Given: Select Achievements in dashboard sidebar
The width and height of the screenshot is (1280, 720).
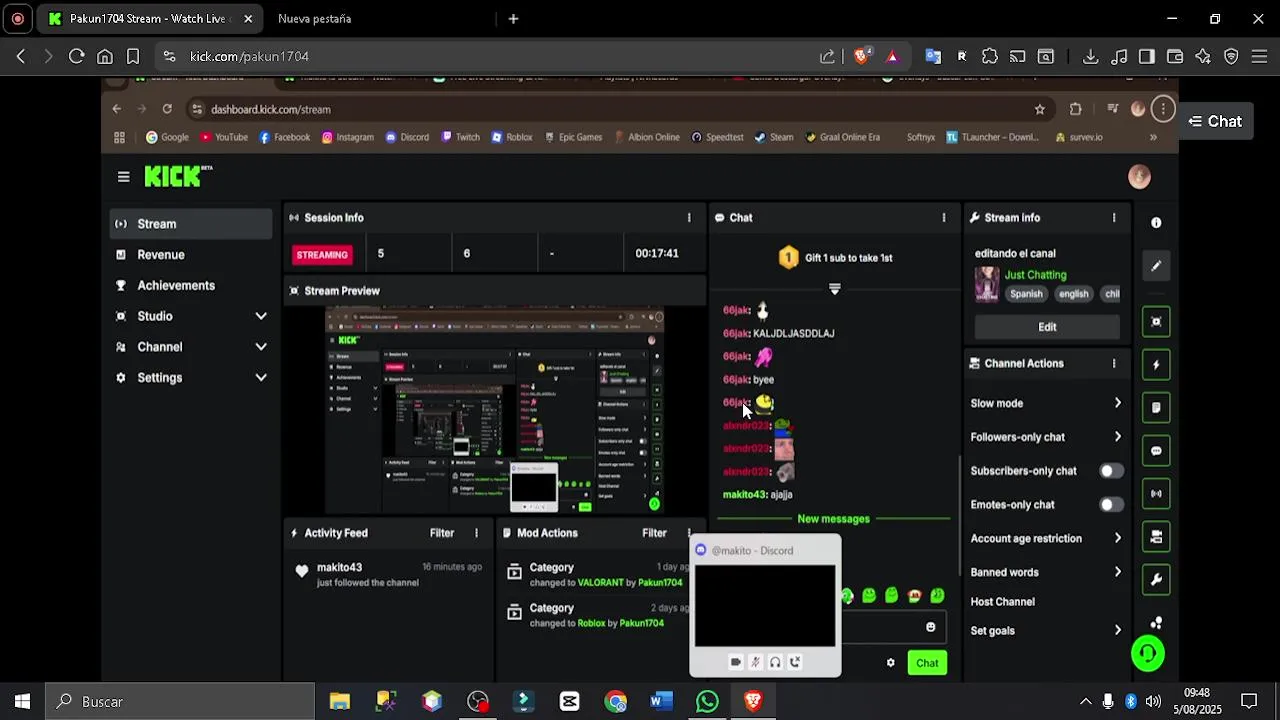Looking at the screenshot, I should click(x=191, y=286).
